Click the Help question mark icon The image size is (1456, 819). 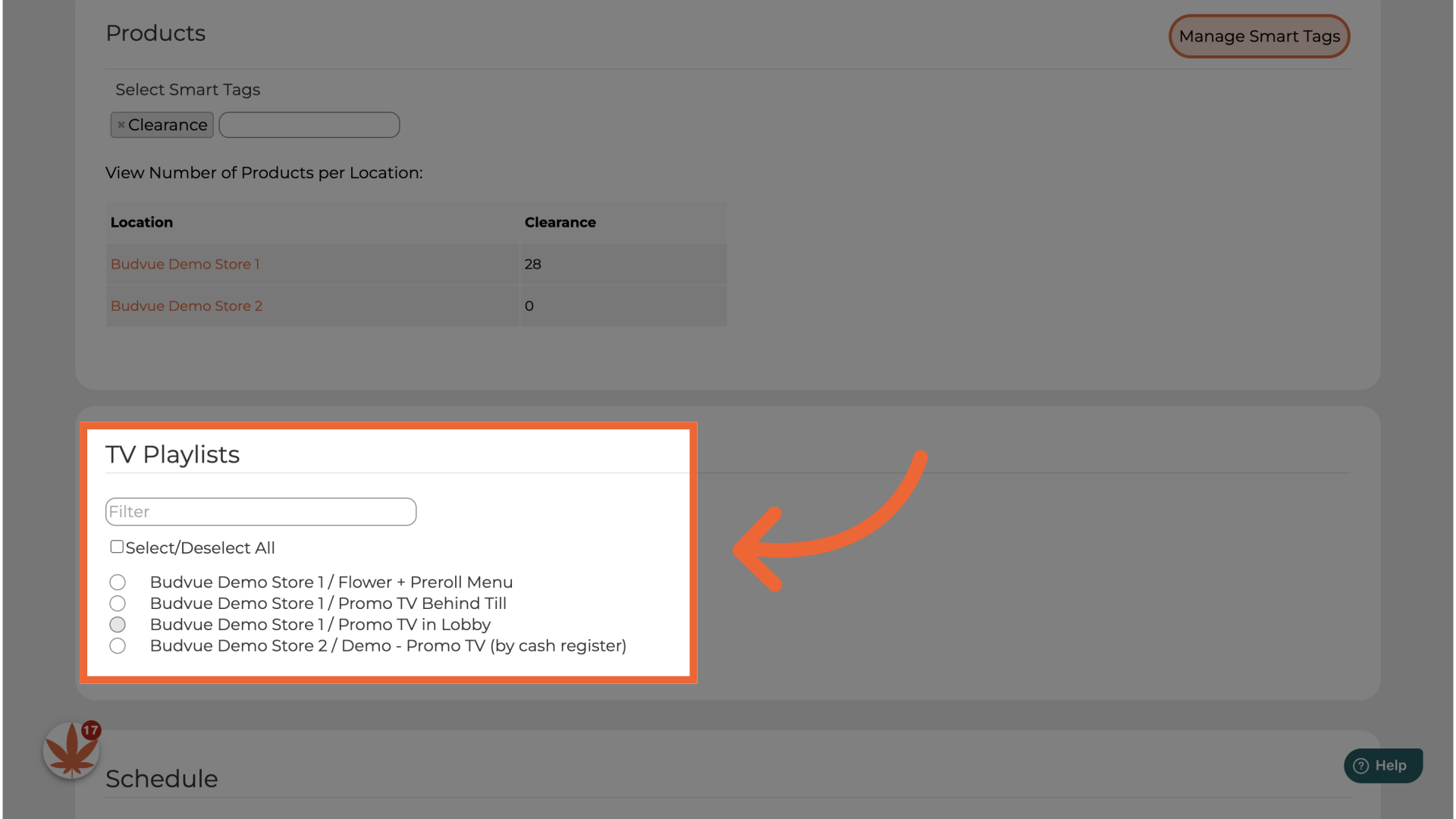coord(1361,766)
